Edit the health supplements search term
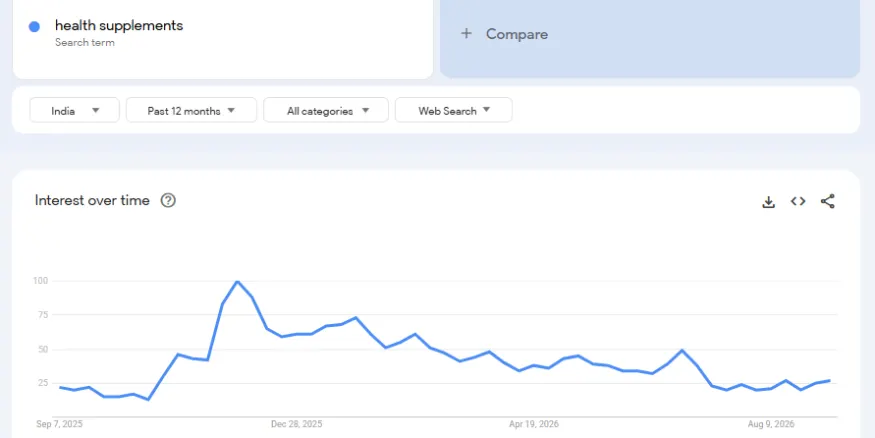Viewport: 875px width, 438px height. (x=119, y=26)
